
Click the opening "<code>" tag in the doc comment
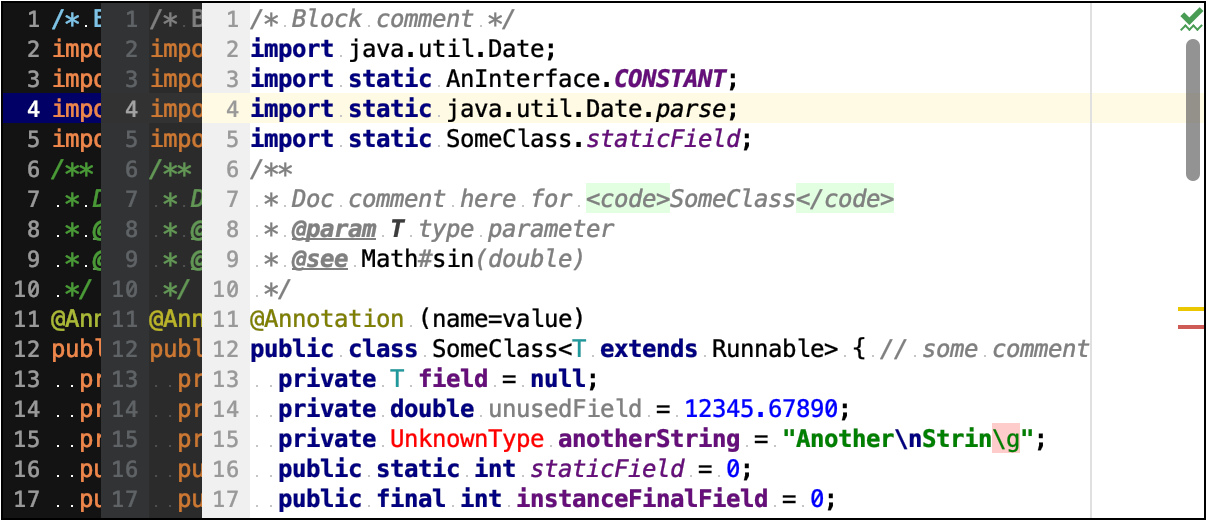(628, 199)
